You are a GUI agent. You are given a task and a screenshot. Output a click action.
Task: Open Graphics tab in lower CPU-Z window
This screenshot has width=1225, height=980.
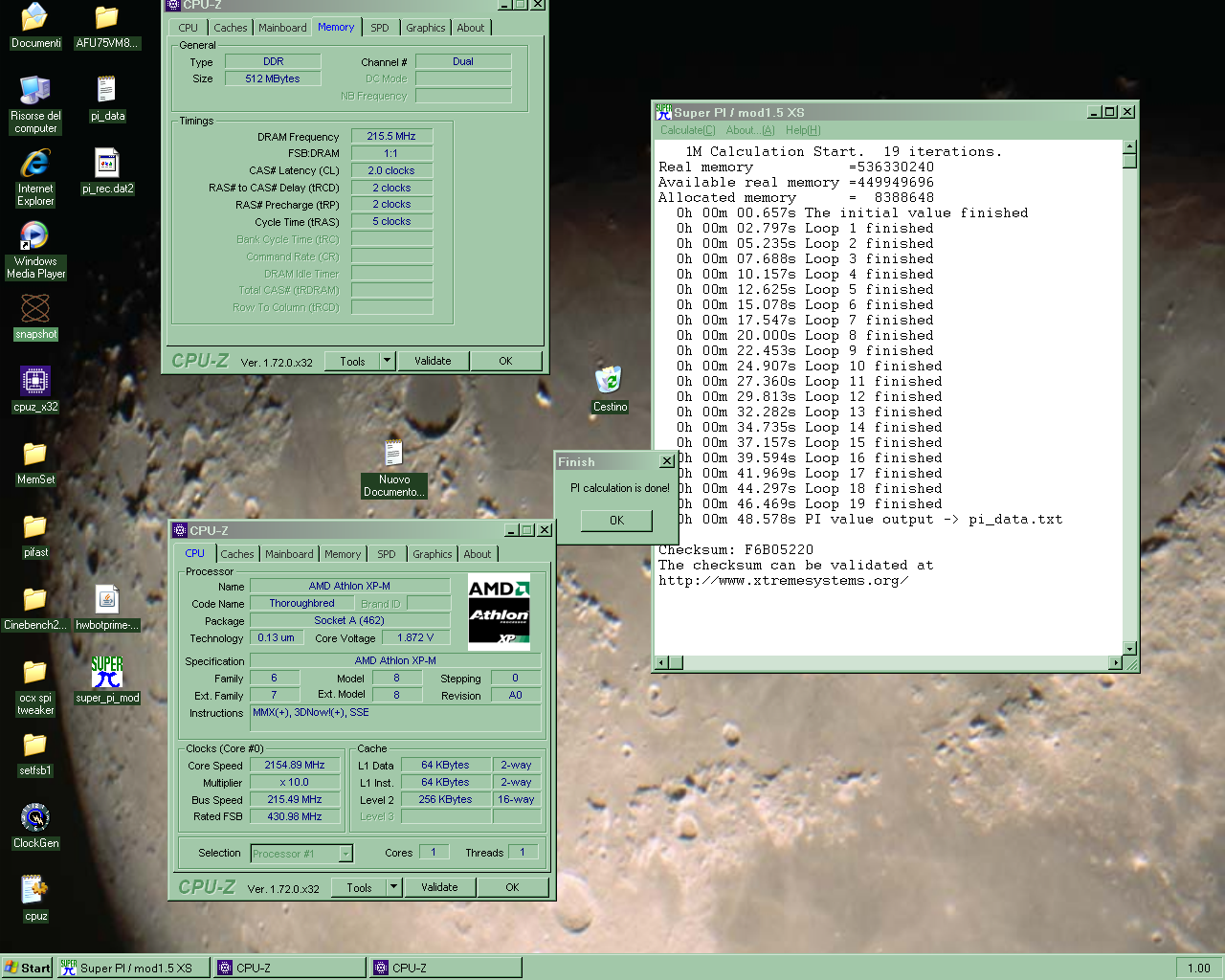click(x=433, y=554)
